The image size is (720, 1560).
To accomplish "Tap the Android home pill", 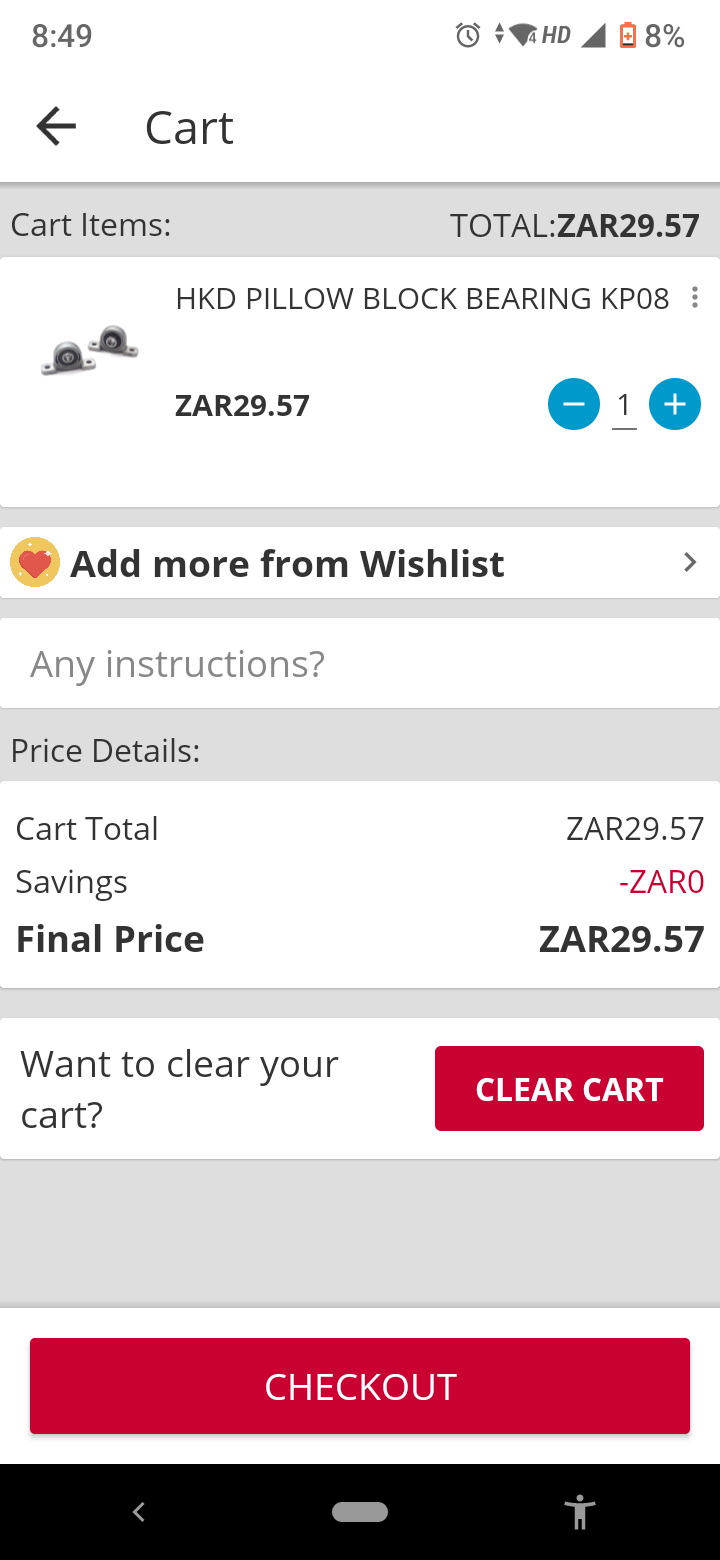I will coord(360,1512).
